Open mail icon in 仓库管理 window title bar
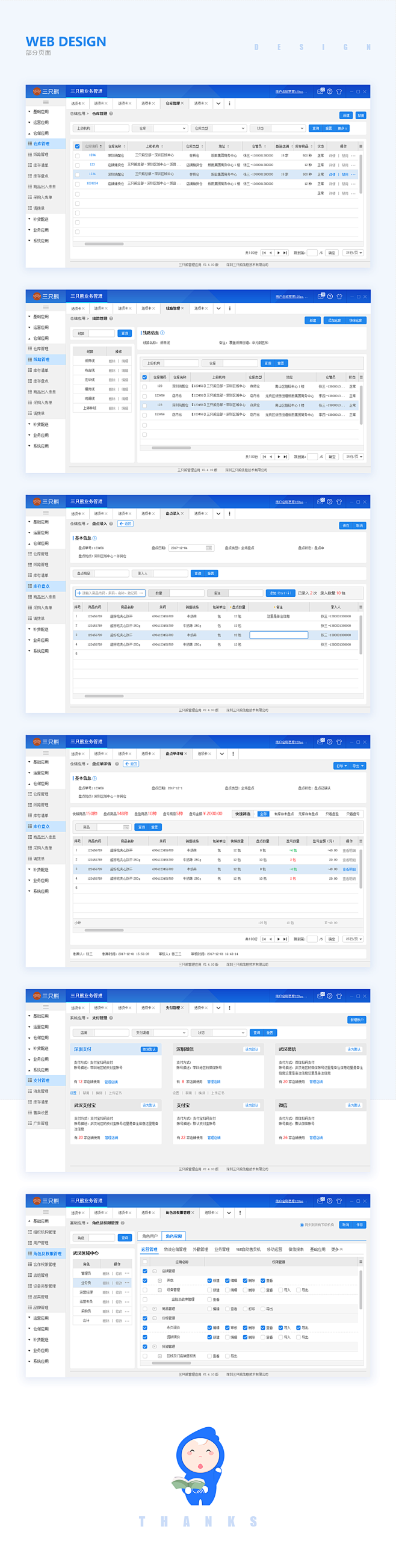 [320, 91]
